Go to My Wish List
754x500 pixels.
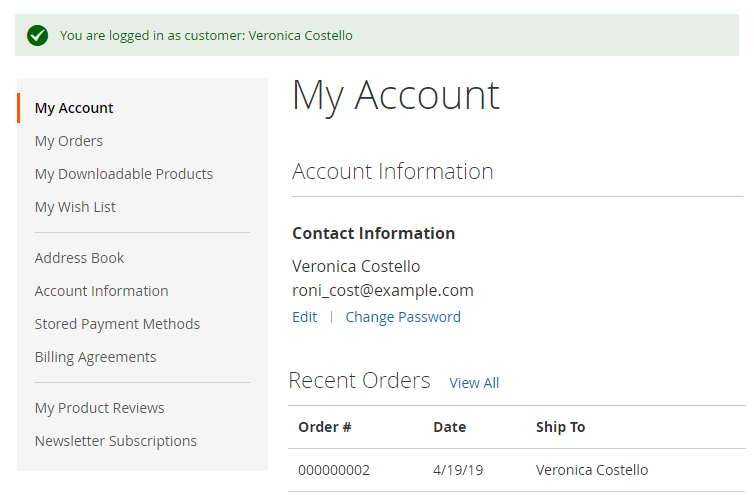click(x=75, y=207)
